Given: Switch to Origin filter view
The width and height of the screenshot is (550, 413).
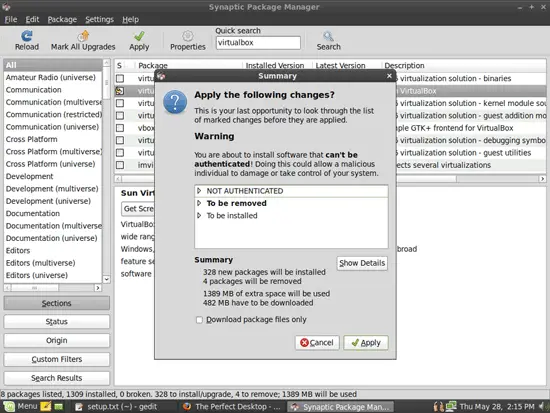Looking at the screenshot, I should [x=56, y=341].
